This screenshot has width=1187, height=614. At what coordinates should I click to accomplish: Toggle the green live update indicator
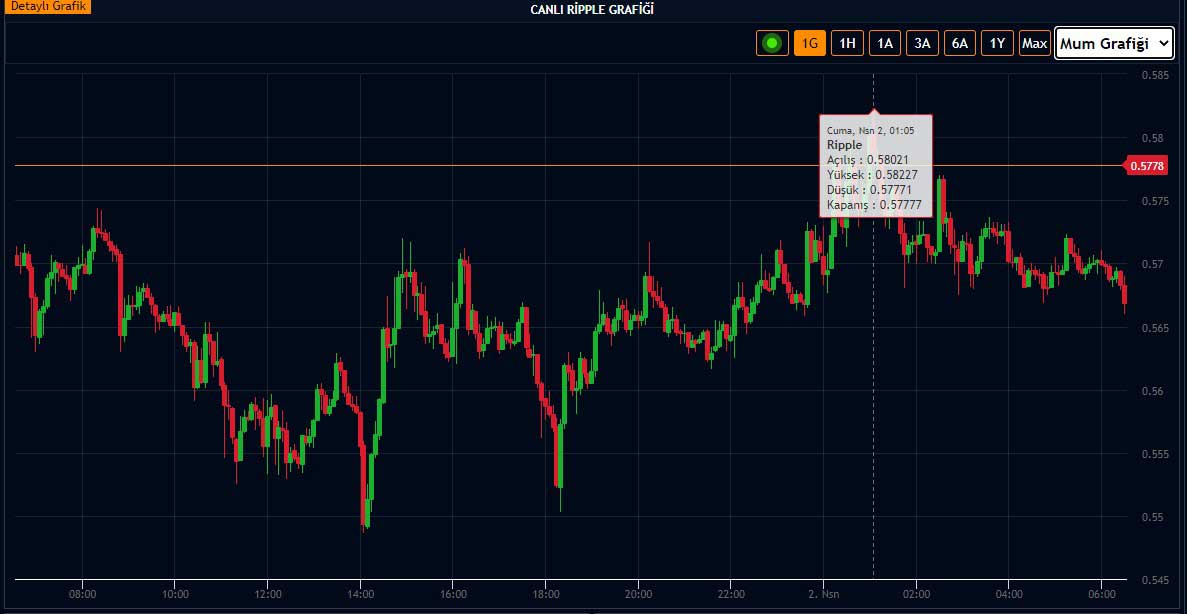point(772,43)
